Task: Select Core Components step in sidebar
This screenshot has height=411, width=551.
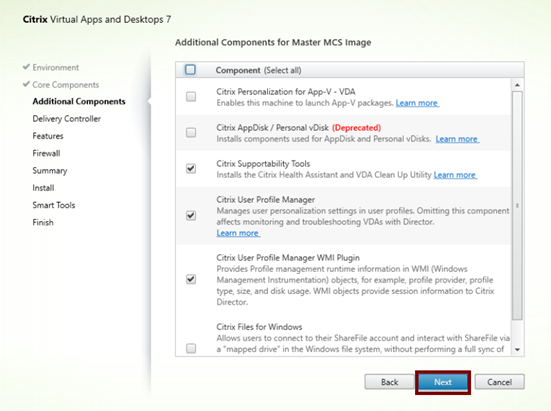Action: tap(66, 85)
